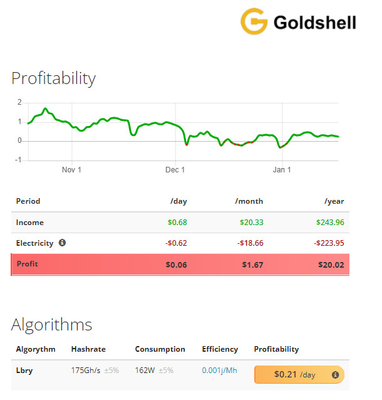This screenshot has height=400, width=382.
Task: Click the Hashrate column header
Action: point(88,349)
